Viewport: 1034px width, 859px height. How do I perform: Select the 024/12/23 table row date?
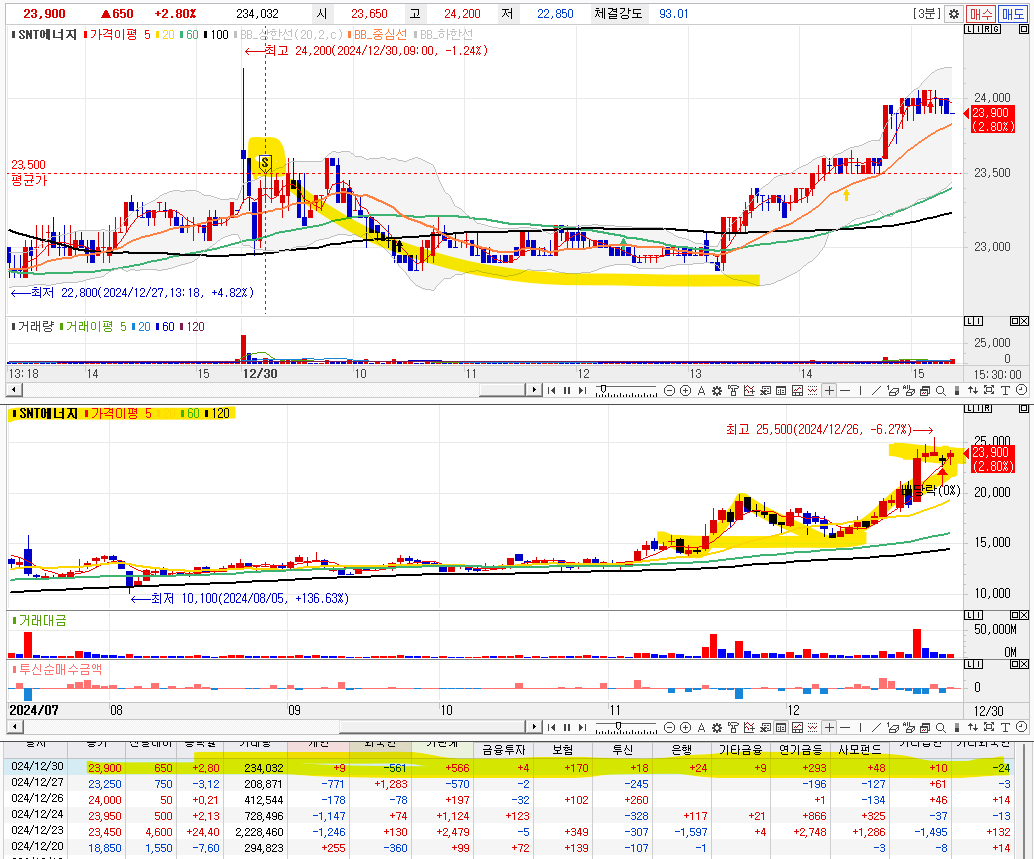[38, 832]
